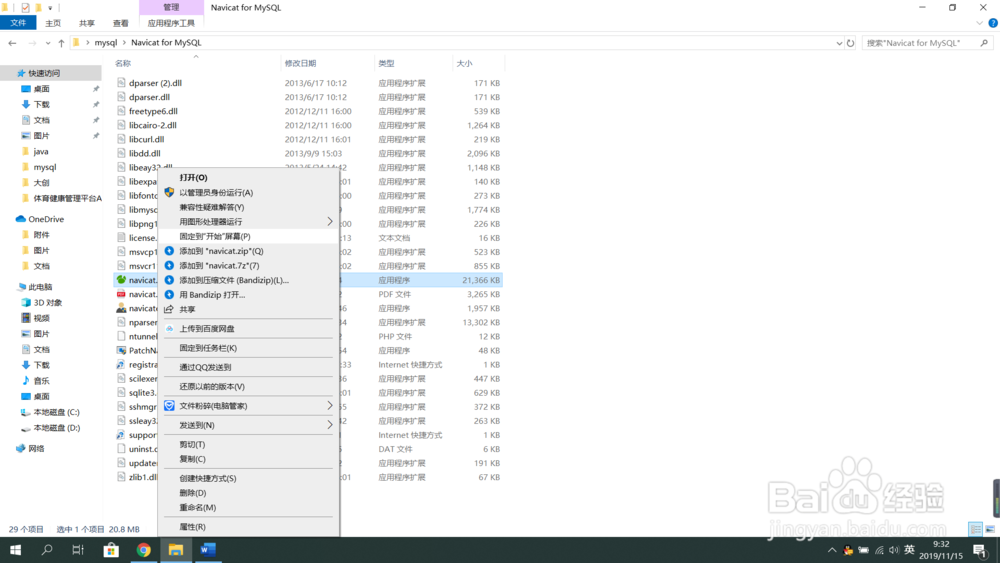Open 3D 对象 in sidebar
Viewport: 1000px width, 563px height.
tap(48, 303)
